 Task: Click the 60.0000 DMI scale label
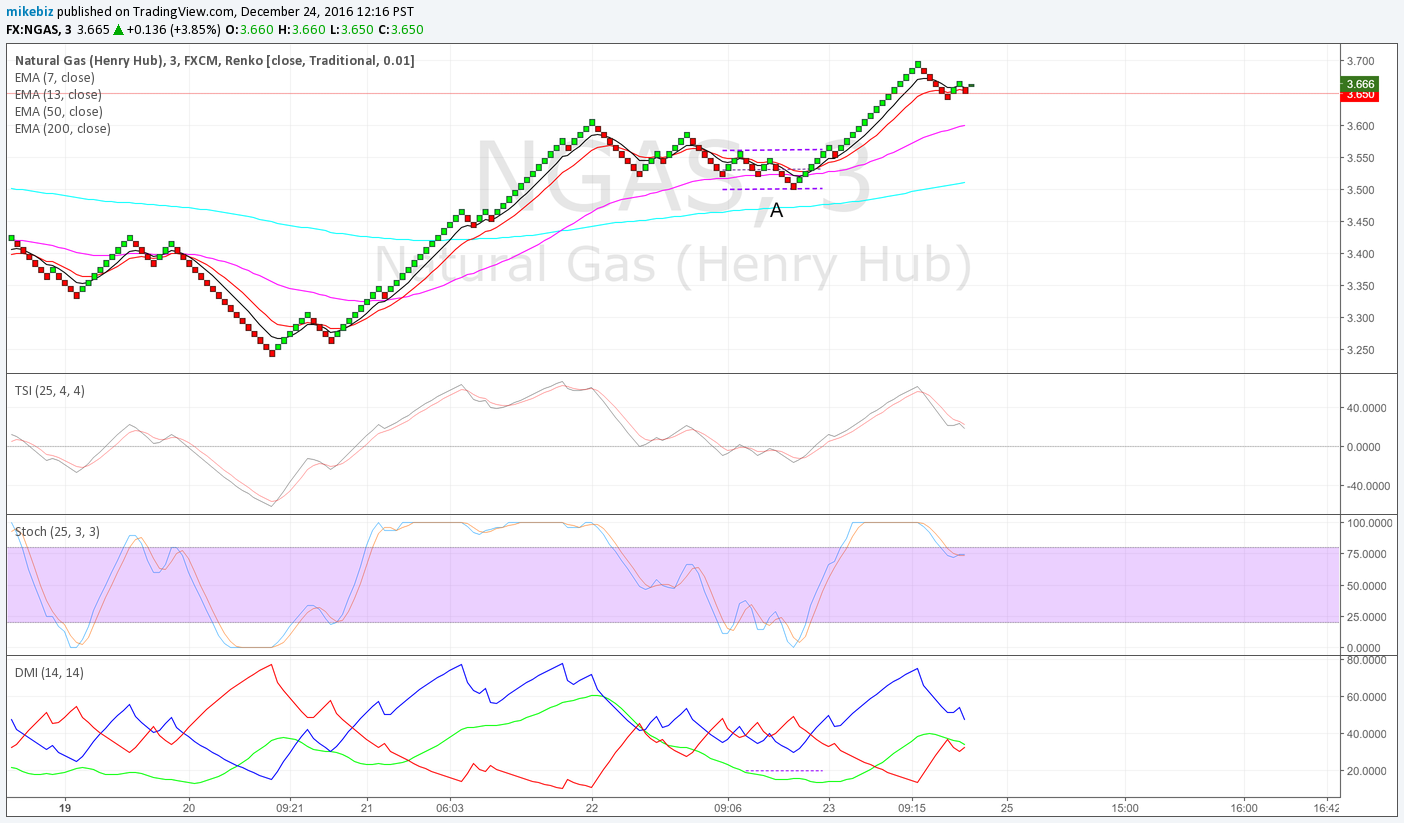(1368, 697)
